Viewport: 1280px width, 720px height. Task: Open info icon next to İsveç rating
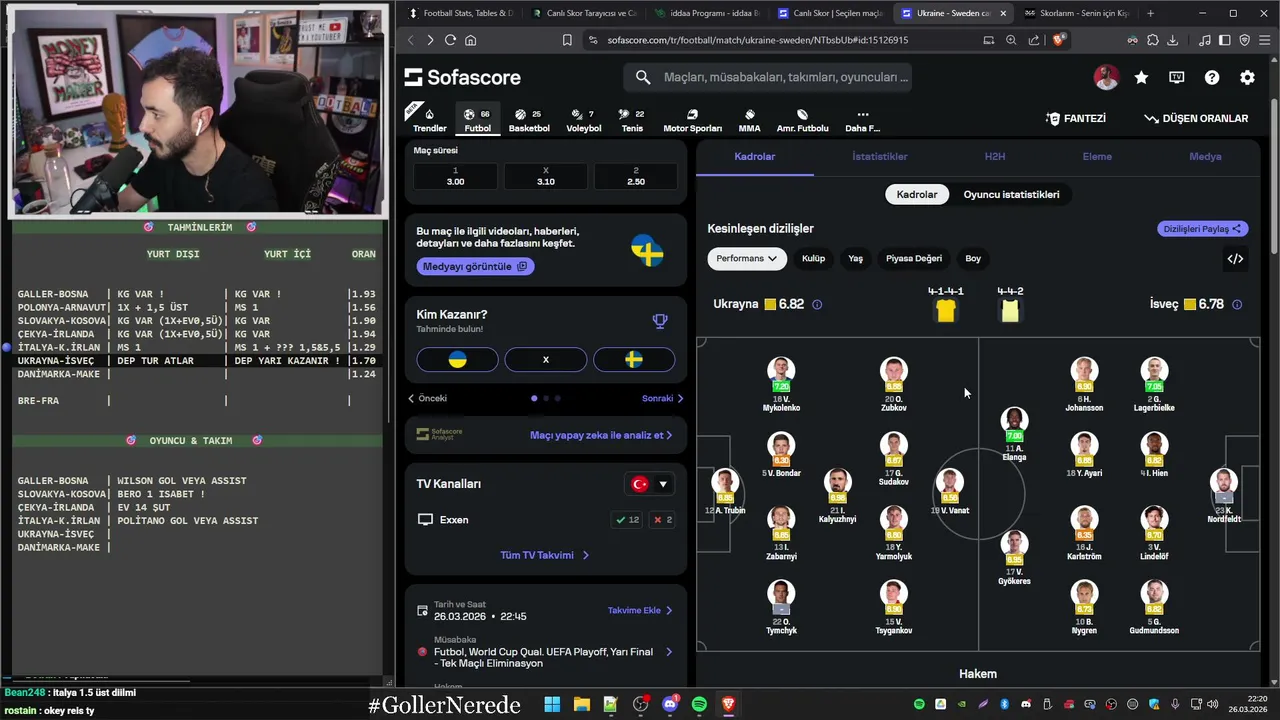pos(1237,304)
